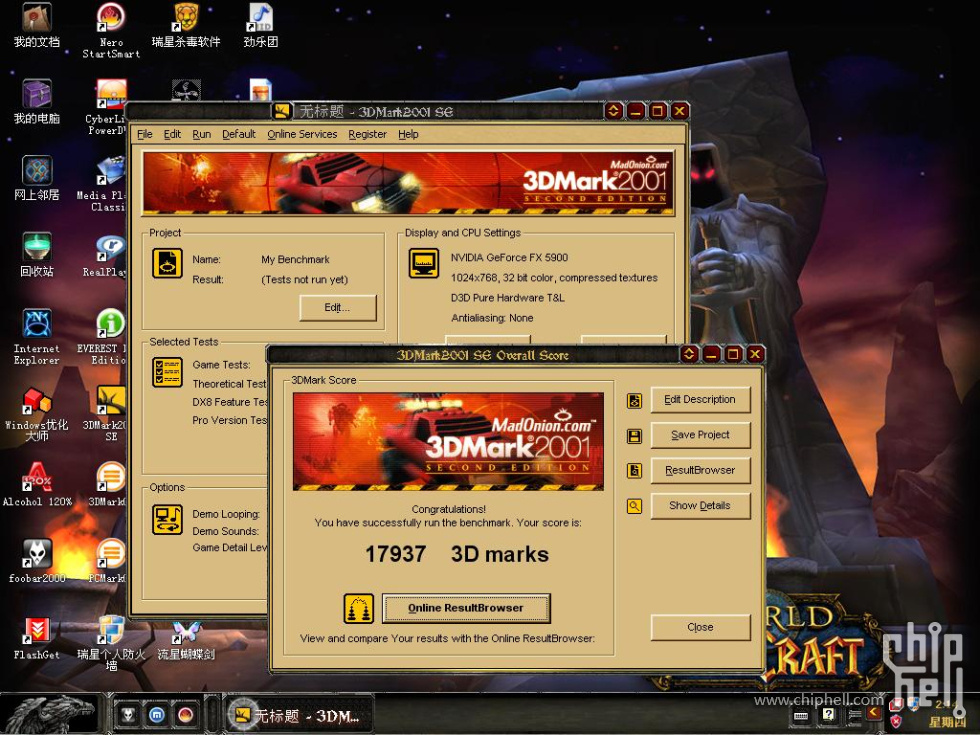Click the eagle Start button on taskbar
Screen dimensions: 980x735
pyautogui.click(x=50, y=714)
